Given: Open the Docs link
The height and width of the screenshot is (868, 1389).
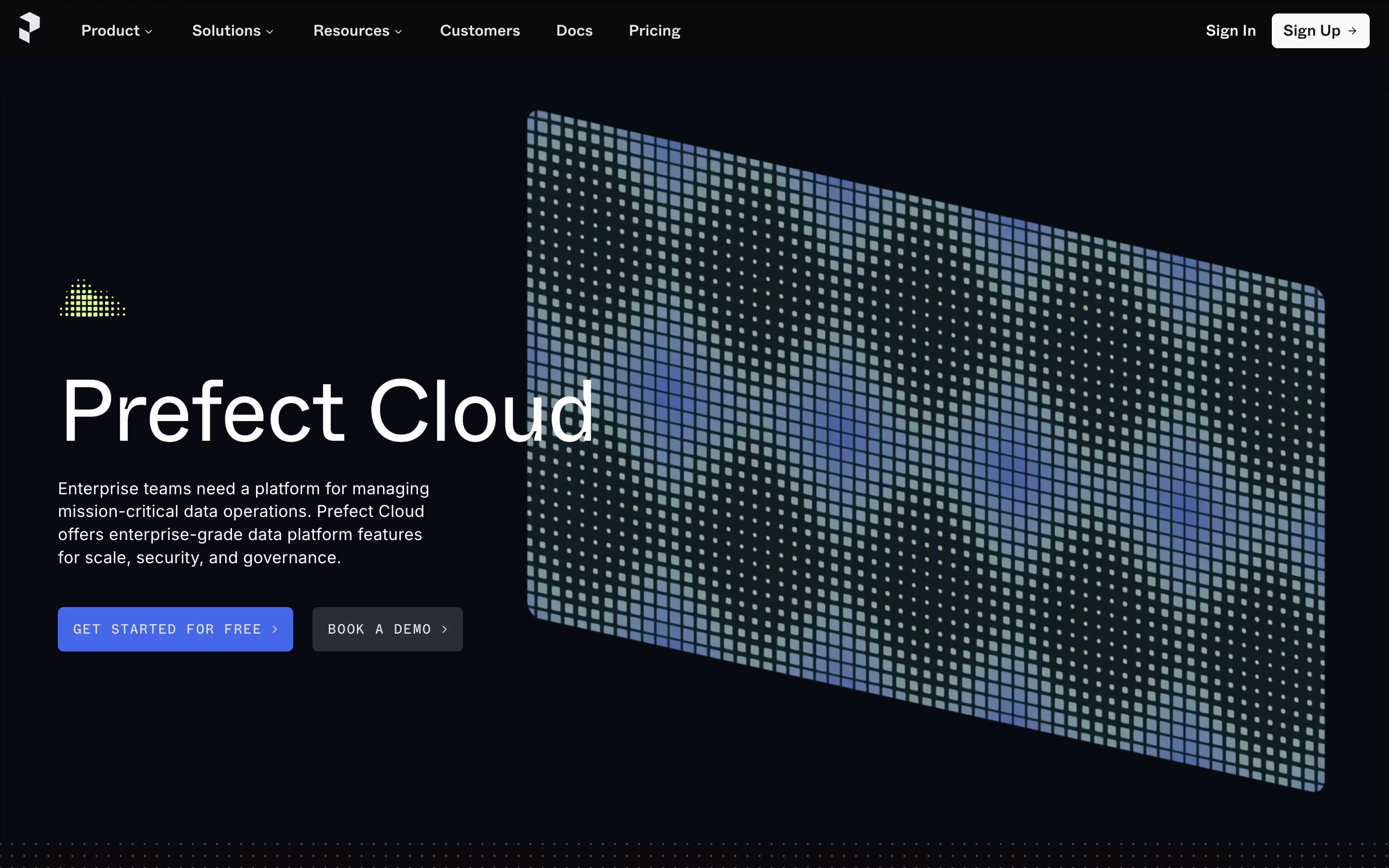Looking at the screenshot, I should [574, 31].
